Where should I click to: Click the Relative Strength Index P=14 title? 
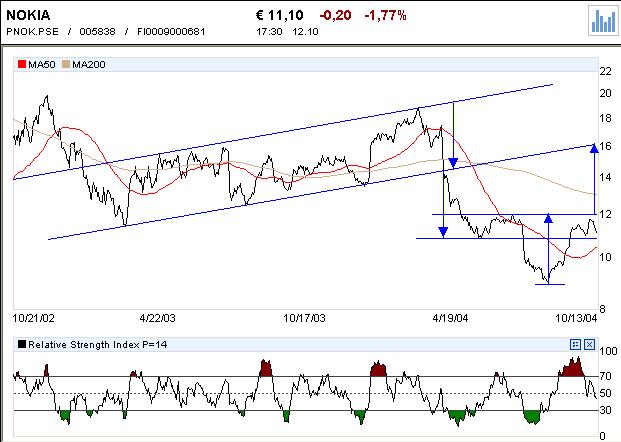(x=97, y=345)
